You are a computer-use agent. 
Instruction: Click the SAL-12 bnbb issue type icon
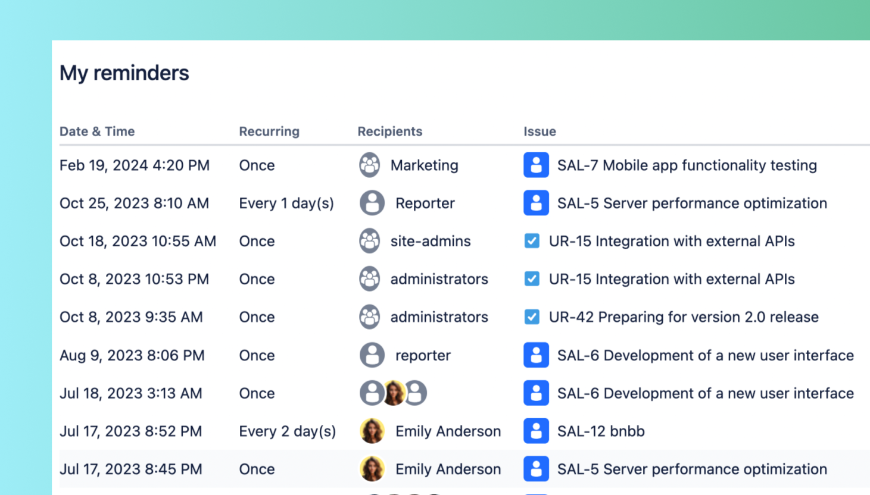click(536, 431)
